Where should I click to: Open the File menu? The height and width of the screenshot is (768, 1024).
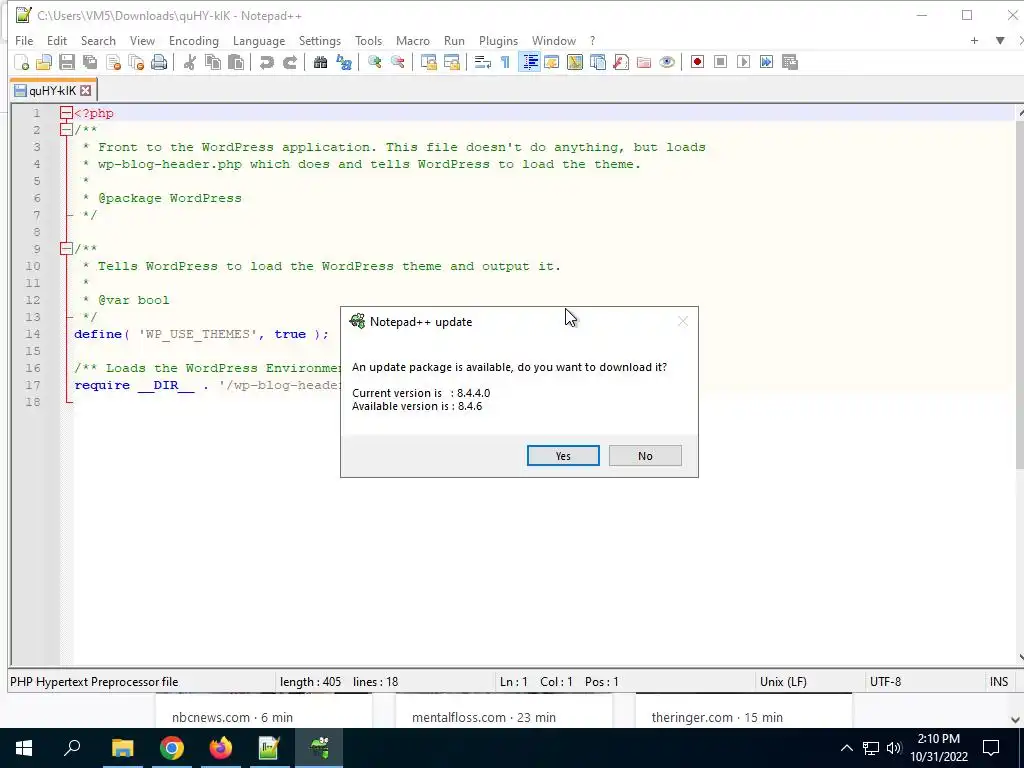(24, 40)
